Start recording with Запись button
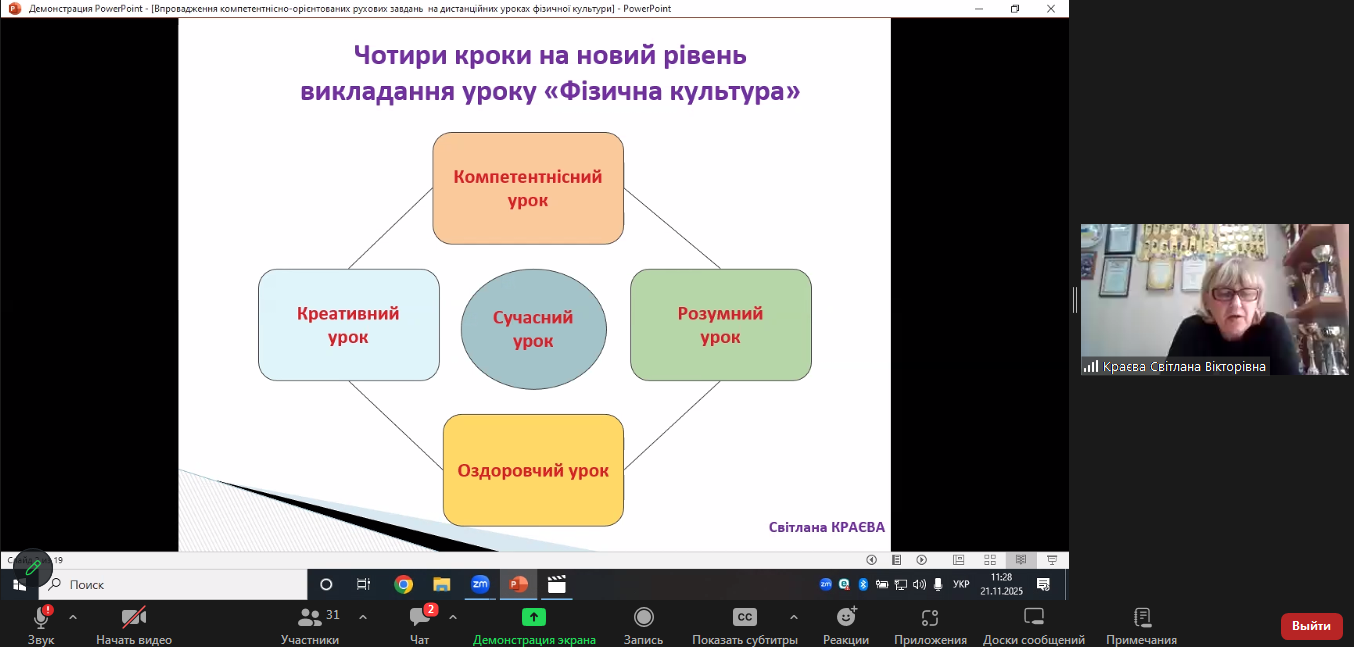The image size is (1354, 647). [643, 618]
